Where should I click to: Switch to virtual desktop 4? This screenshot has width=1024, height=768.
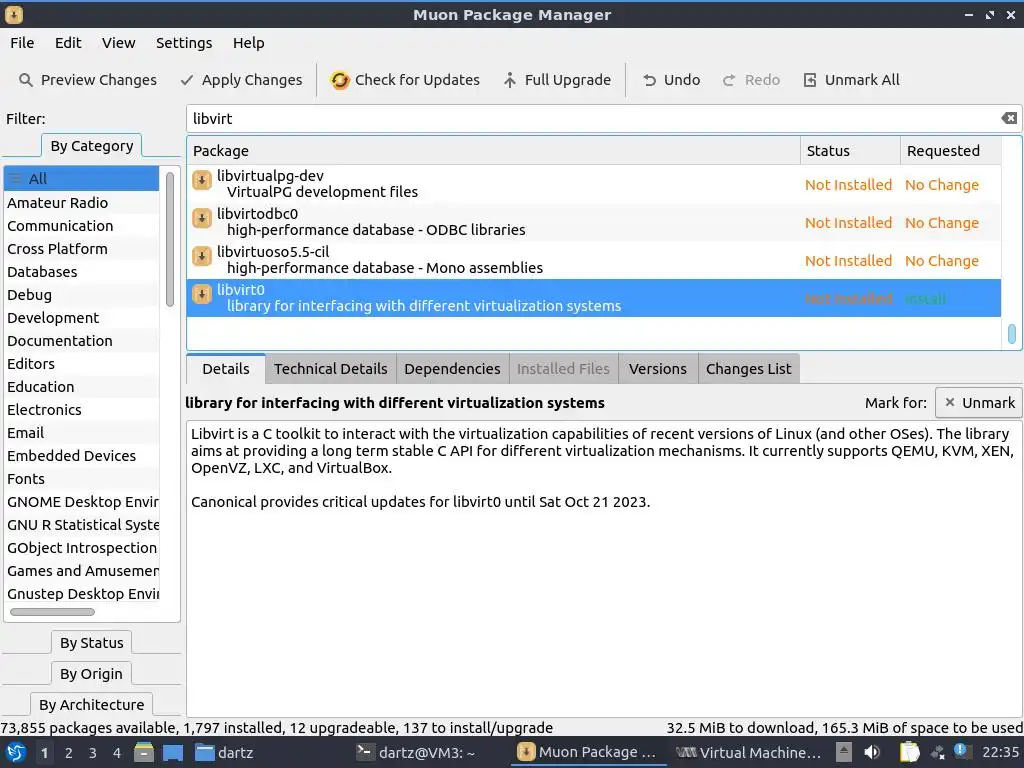point(117,753)
